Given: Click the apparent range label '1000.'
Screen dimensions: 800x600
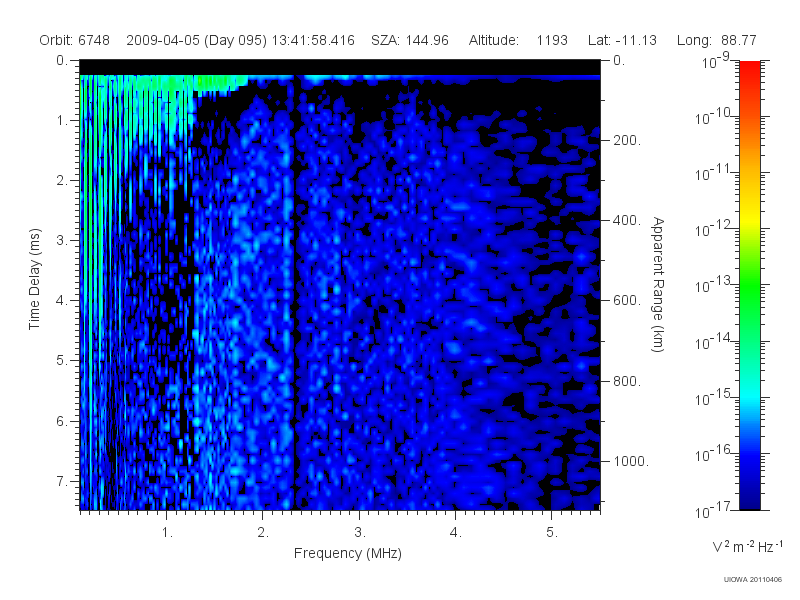Looking at the screenshot, I should coord(631,461).
